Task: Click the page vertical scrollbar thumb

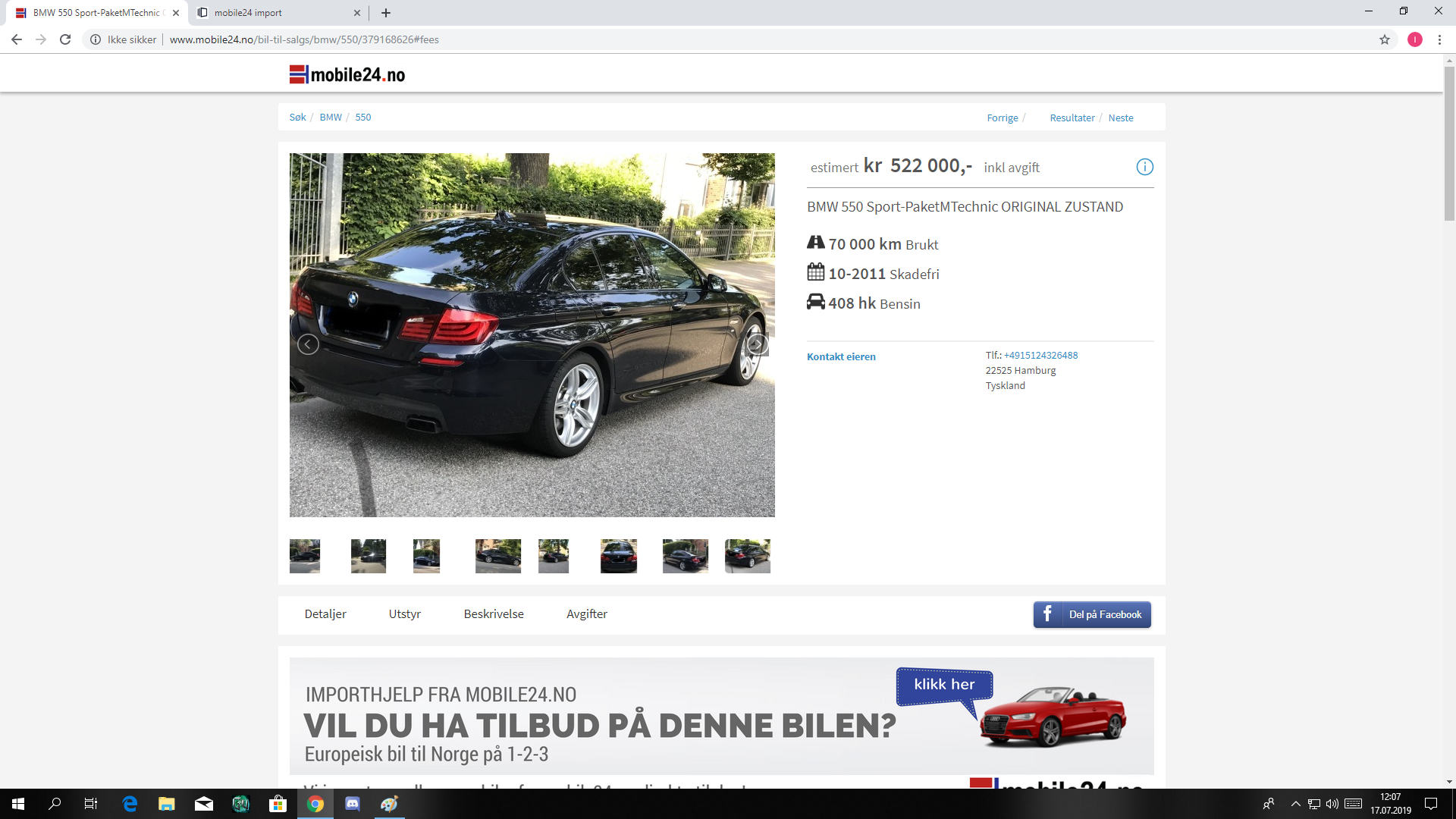Action: 1449,144
